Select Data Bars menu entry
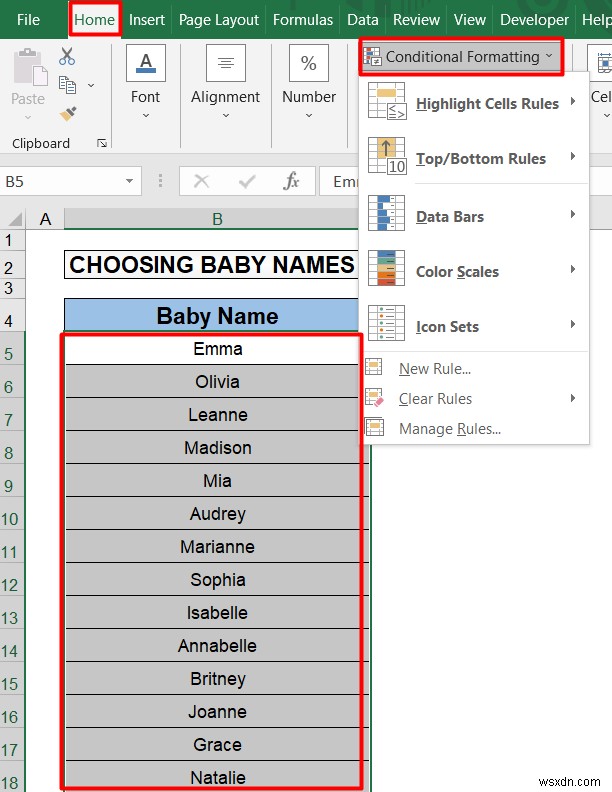Image resolution: width=612 pixels, height=792 pixels. [475, 215]
